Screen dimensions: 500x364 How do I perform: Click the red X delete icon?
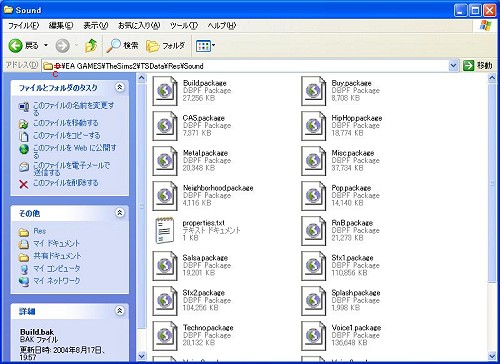(x=24, y=184)
